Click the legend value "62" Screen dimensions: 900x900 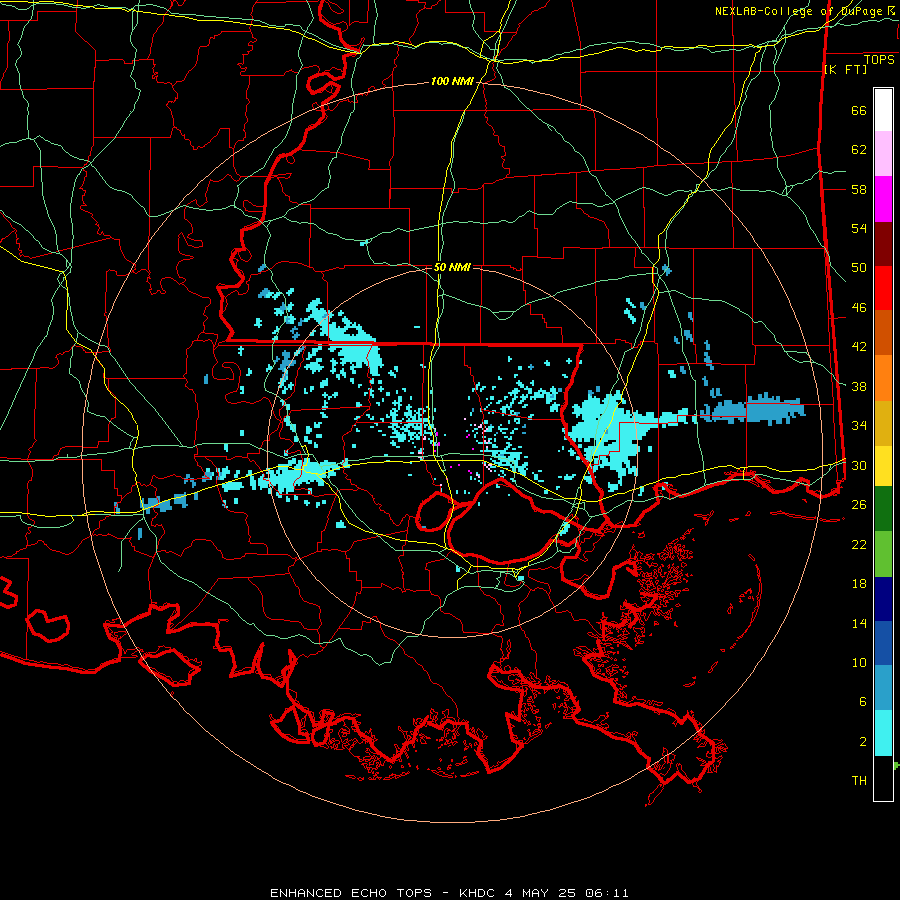coord(859,150)
